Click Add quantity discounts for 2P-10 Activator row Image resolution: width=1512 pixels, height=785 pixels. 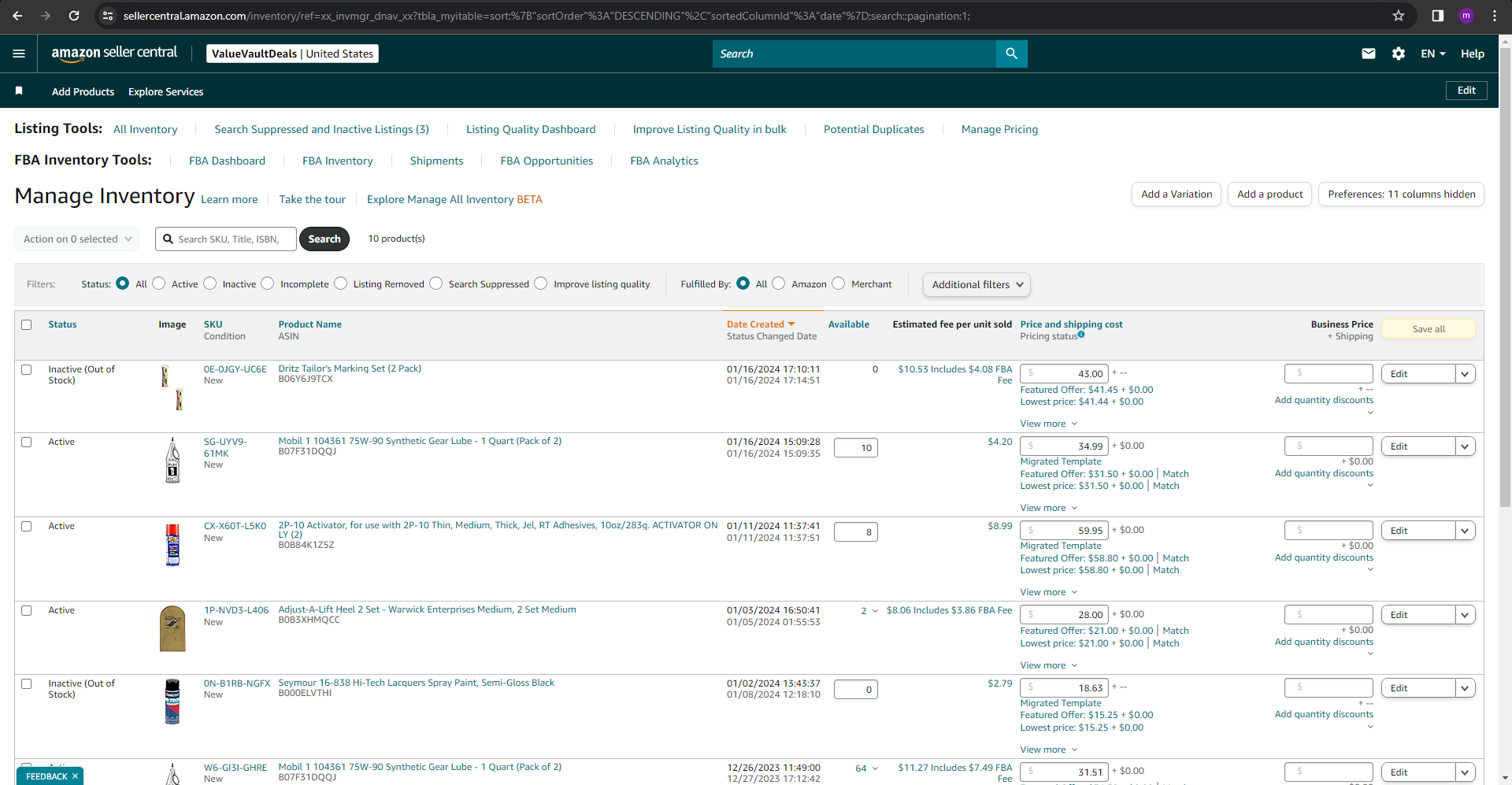point(1324,557)
